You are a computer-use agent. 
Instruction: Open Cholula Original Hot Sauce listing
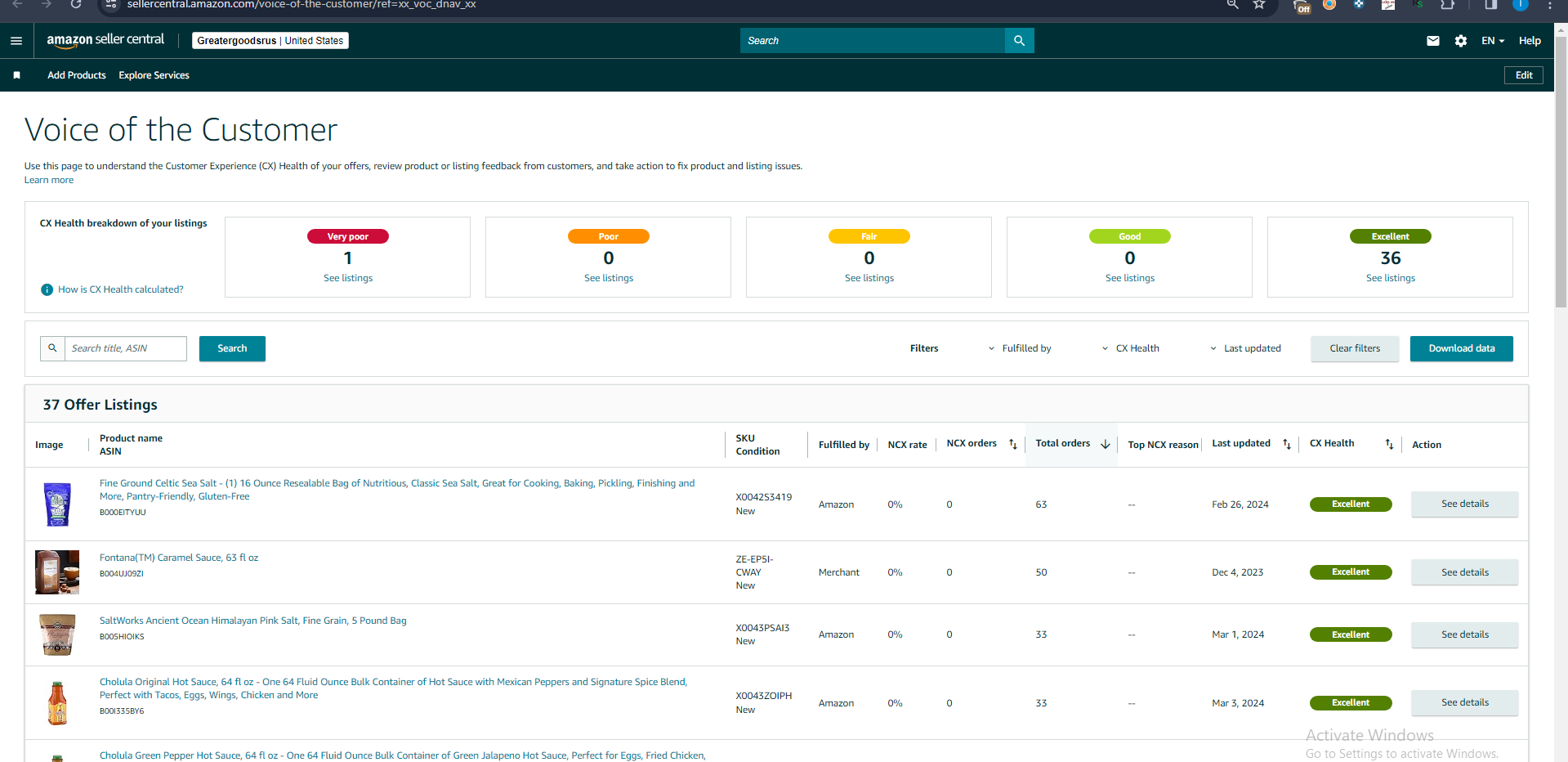393,688
